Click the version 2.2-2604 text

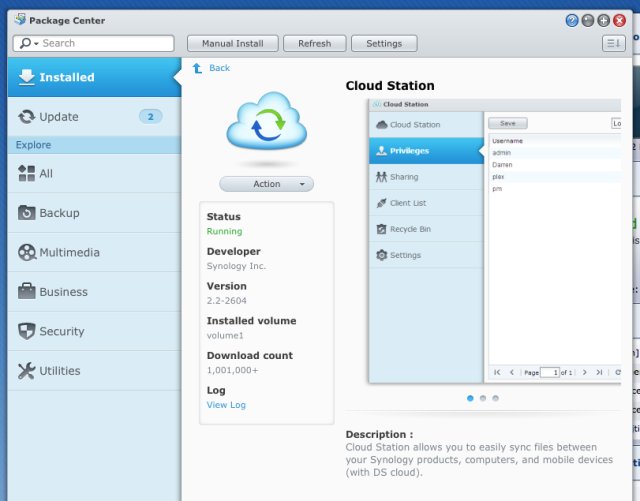227,301
